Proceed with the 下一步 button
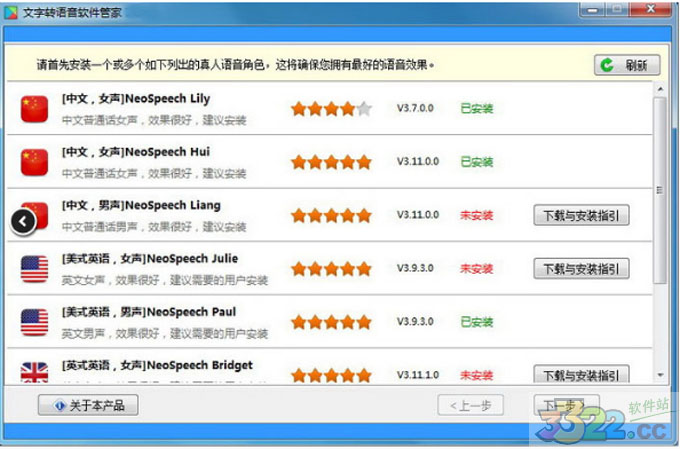The width and height of the screenshot is (680, 449). coord(566,405)
